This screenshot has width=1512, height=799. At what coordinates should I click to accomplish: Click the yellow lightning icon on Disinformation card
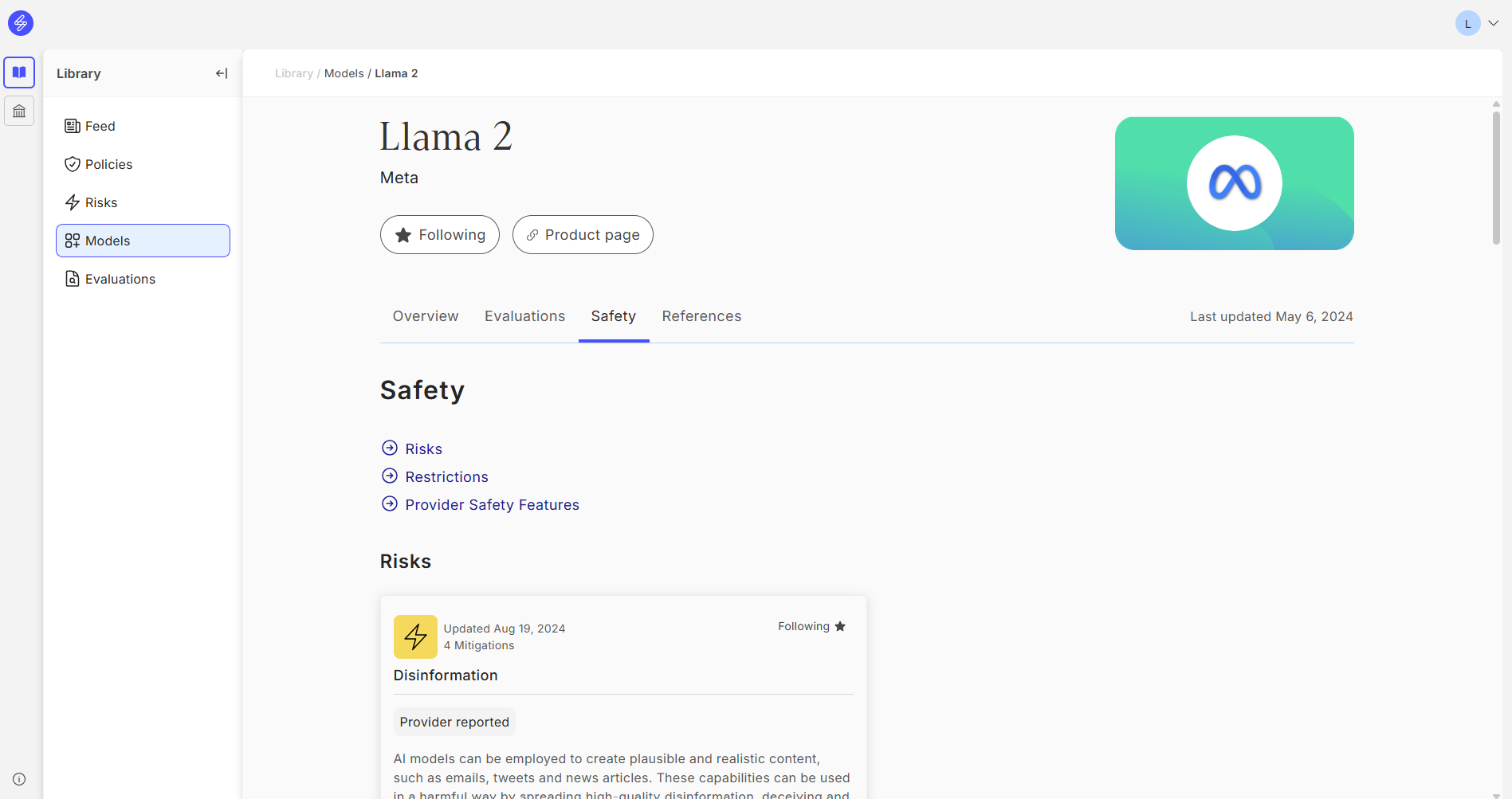pos(415,636)
